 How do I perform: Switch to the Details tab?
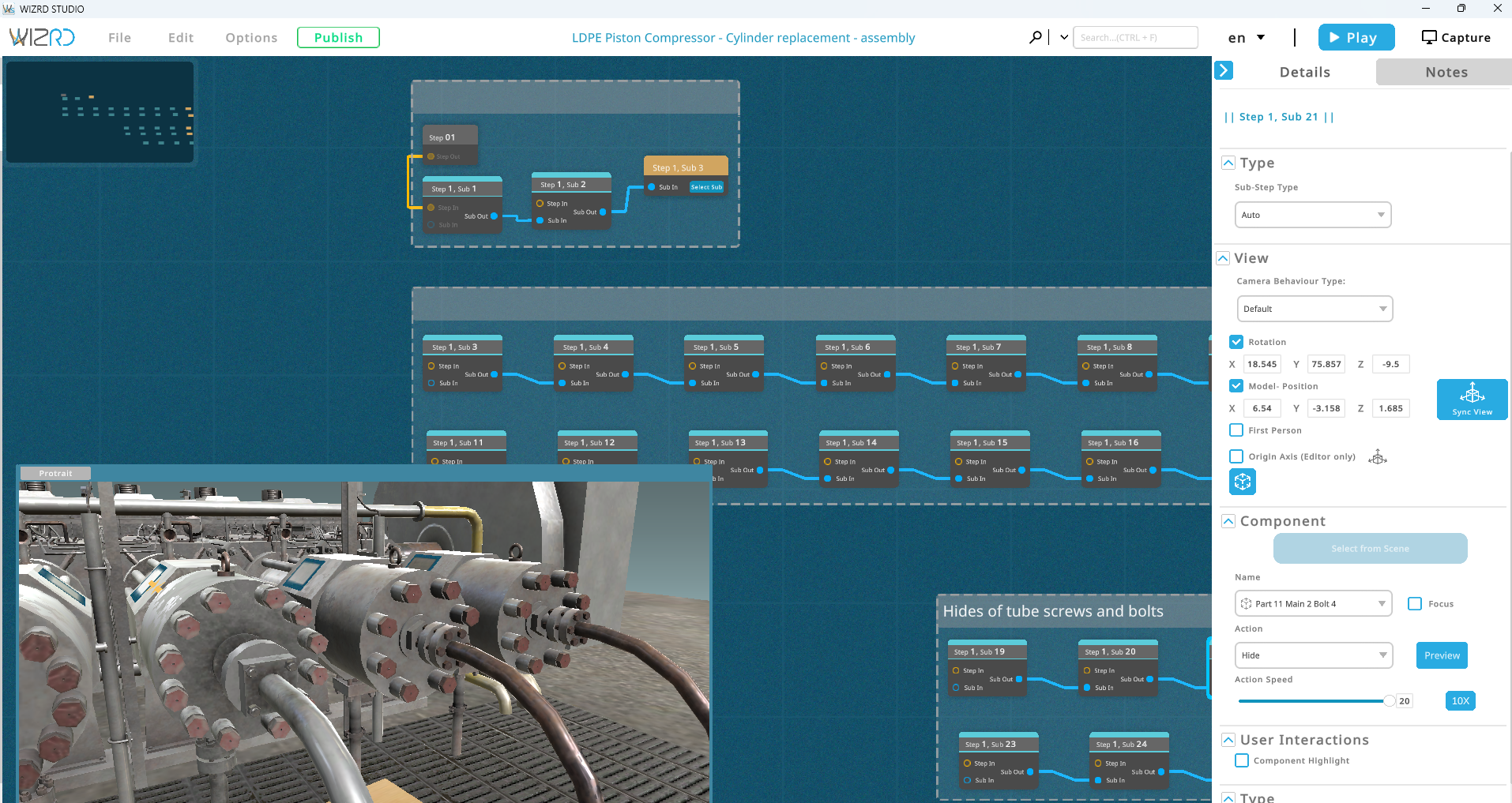(x=1304, y=72)
